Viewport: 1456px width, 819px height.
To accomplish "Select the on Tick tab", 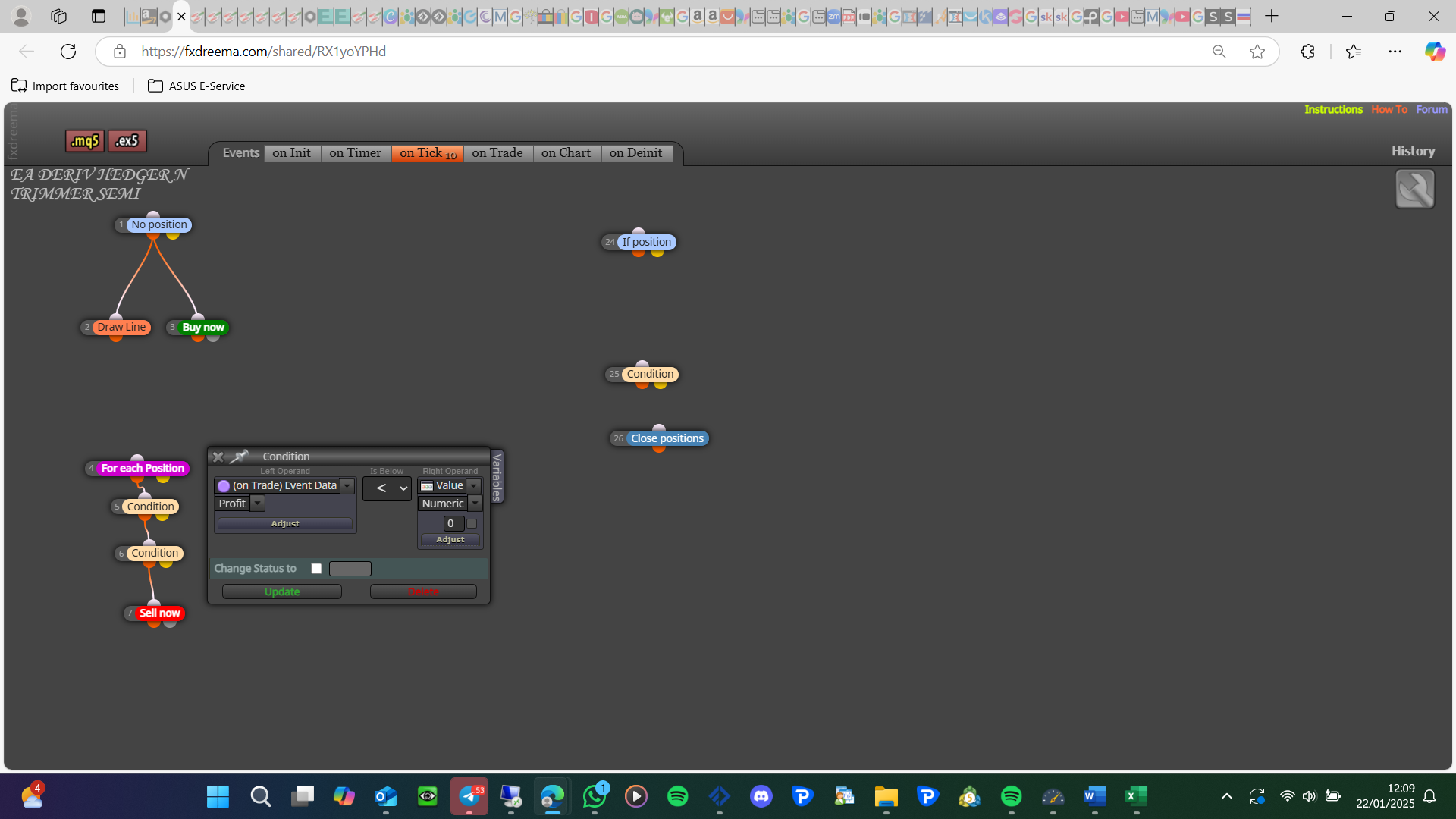I will [x=428, y=153].
